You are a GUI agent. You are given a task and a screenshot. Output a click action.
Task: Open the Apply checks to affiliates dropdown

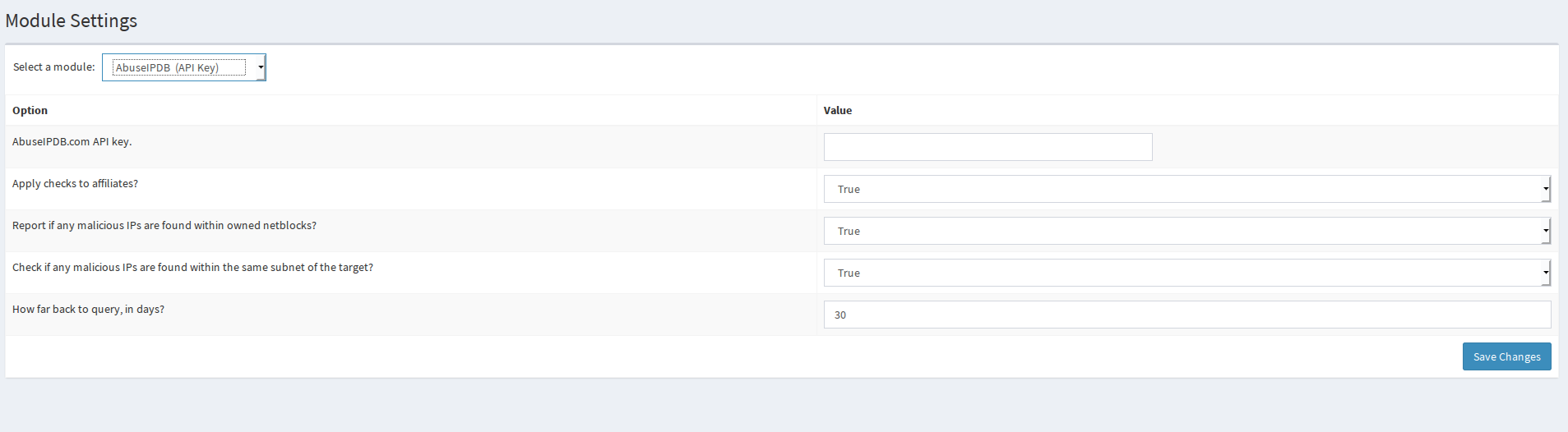[x=1187, y=189]
